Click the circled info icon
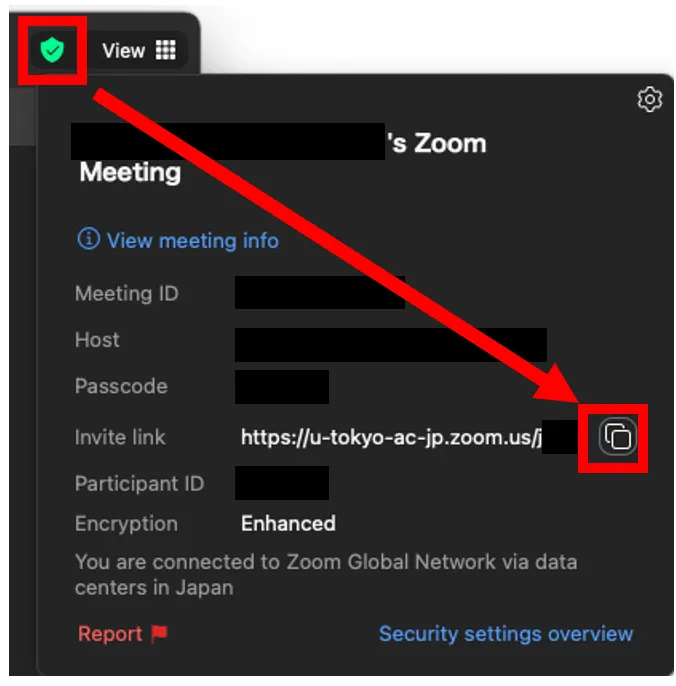Viewport: 676px width, 686px height. (x=88, y=239)
